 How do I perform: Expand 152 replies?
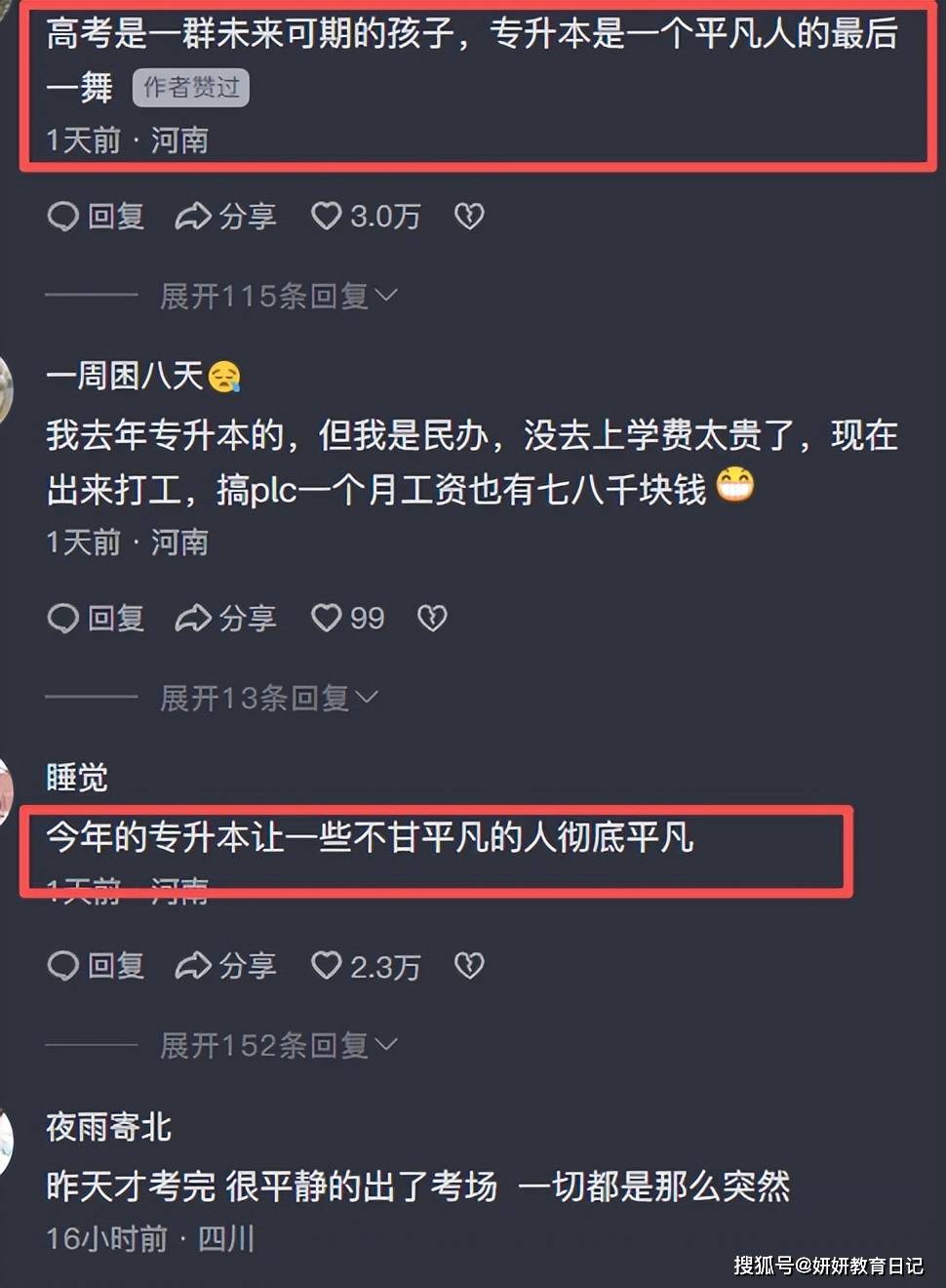click(x=279, y=1046)
